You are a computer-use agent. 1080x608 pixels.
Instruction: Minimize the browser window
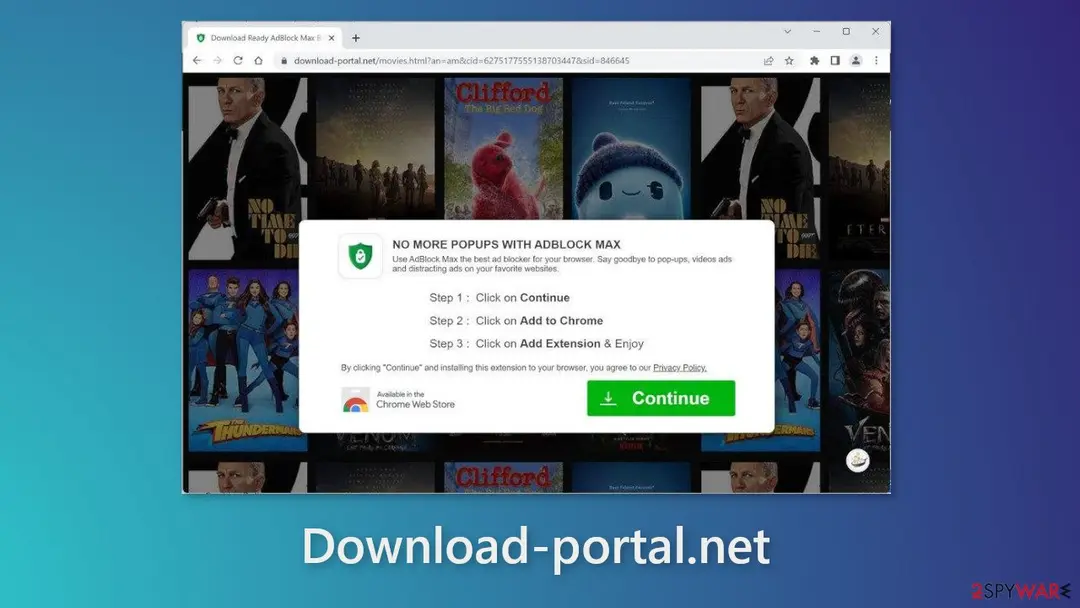(816, 32)
